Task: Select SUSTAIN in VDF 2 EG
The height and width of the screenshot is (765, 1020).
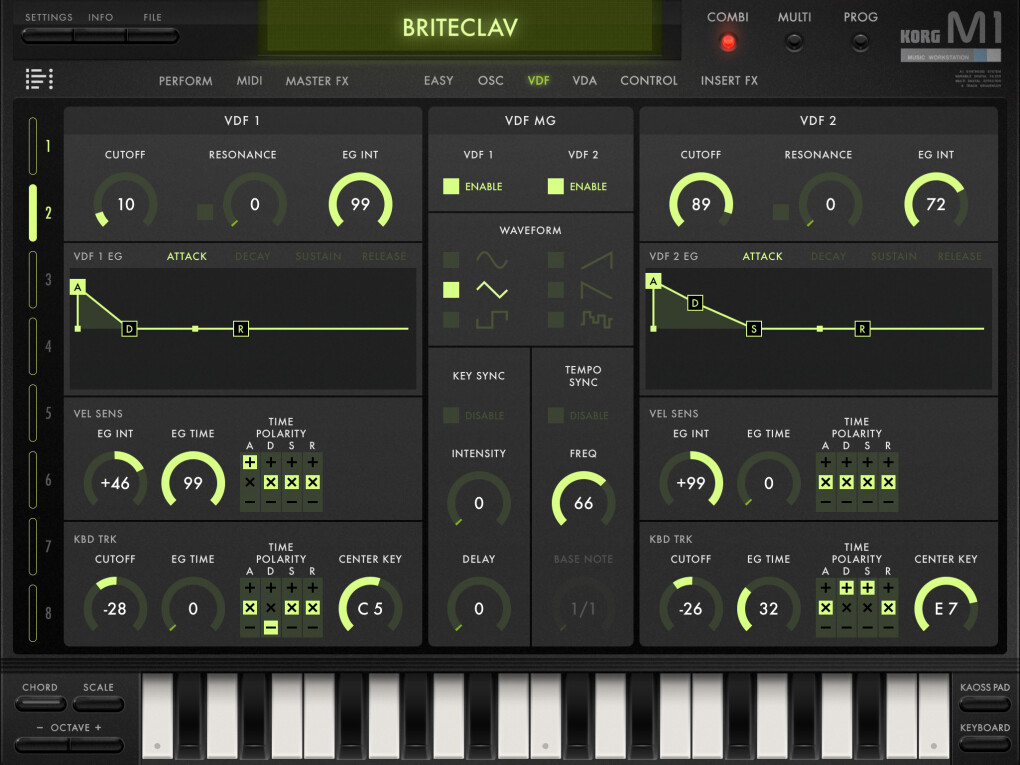Action: pyautogui.click(x=894, y=256)
